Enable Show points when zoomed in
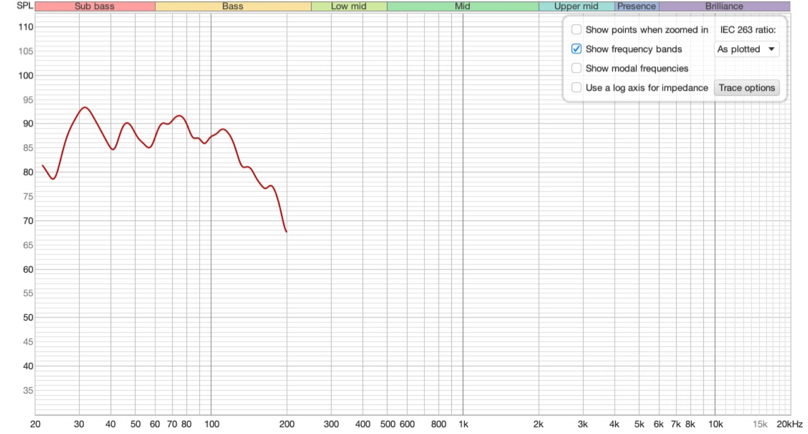808x434 pixels. tap(576, 30)
